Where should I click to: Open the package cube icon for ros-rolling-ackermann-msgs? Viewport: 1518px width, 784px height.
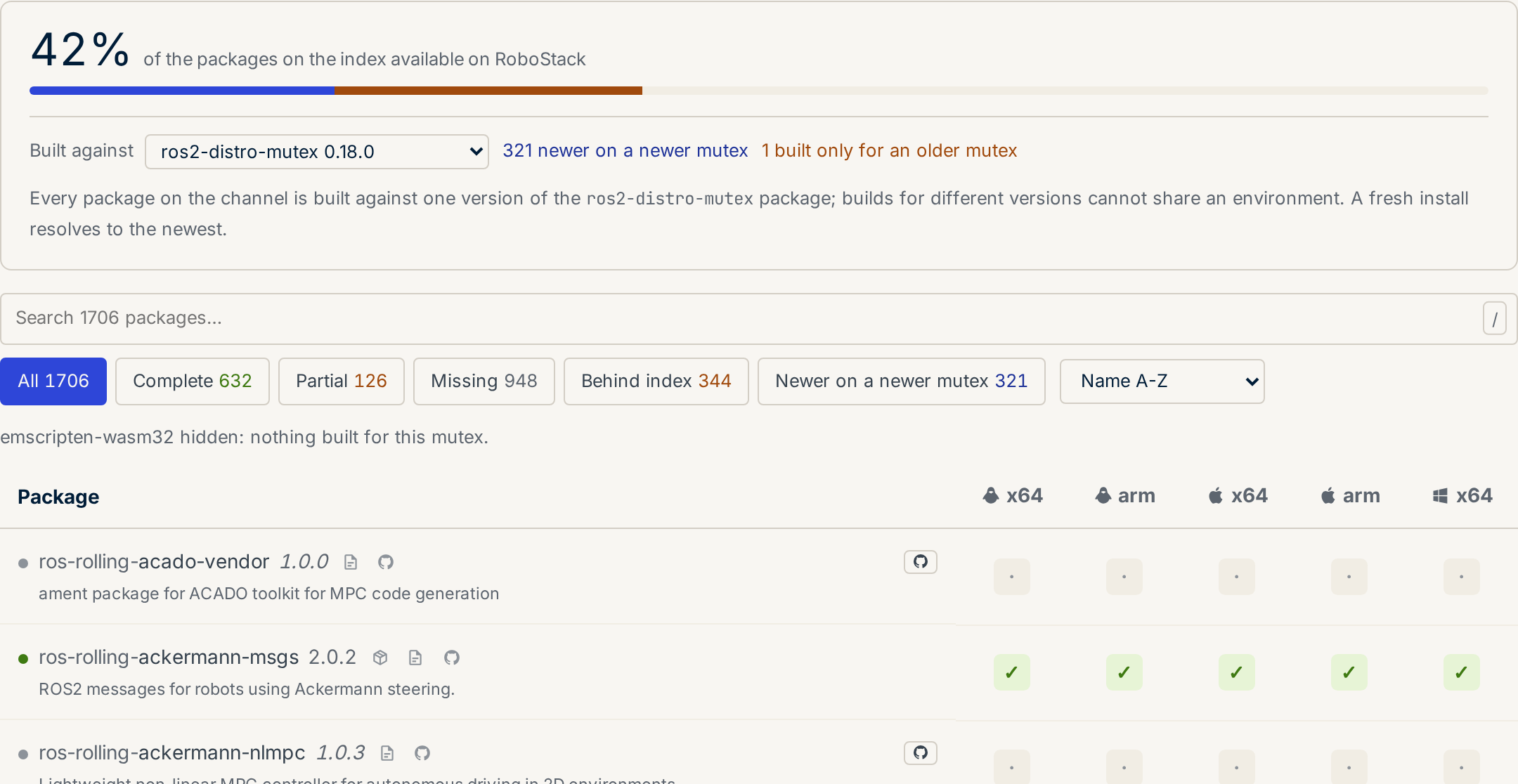pos(380,658)
